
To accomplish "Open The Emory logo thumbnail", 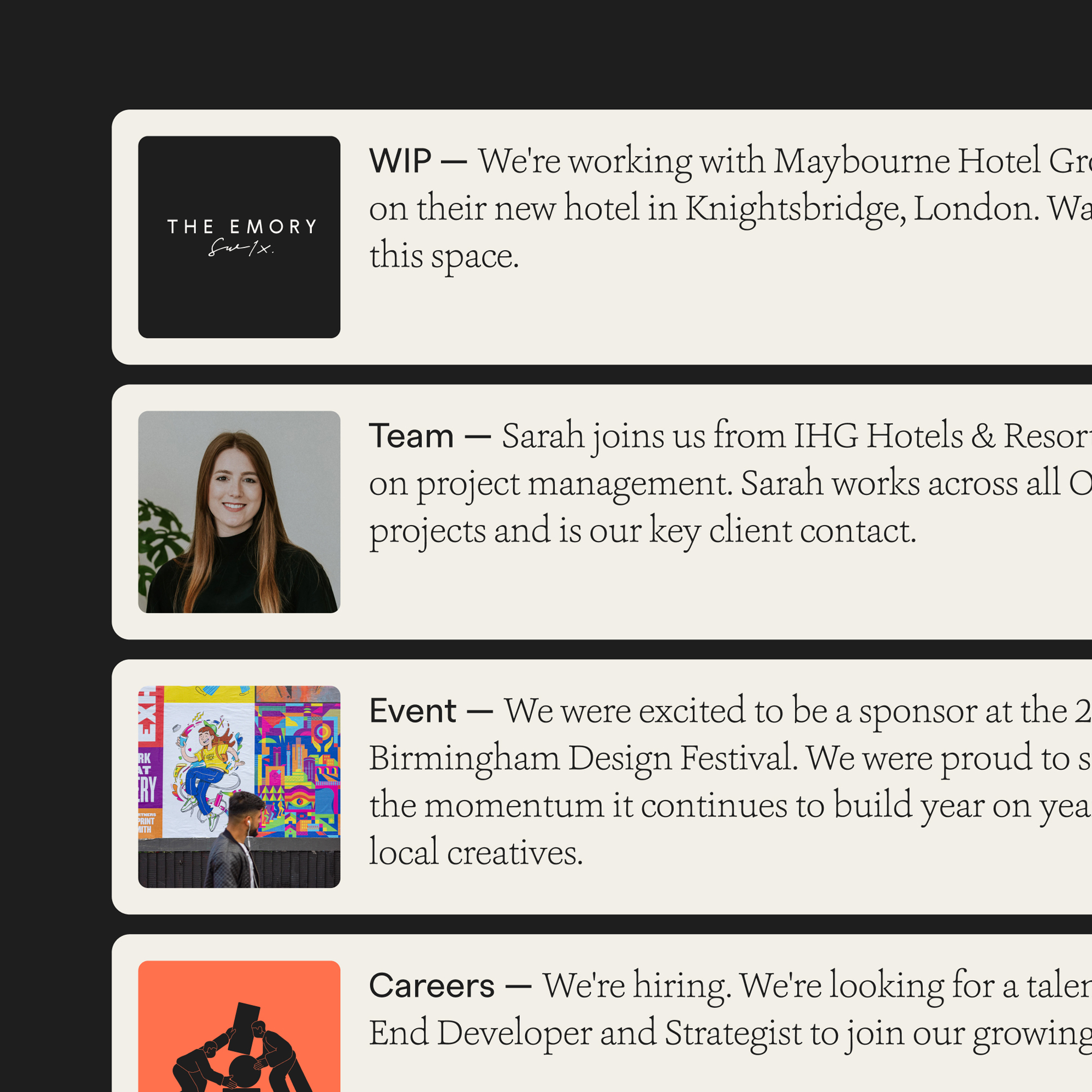I will coord(239,237).
